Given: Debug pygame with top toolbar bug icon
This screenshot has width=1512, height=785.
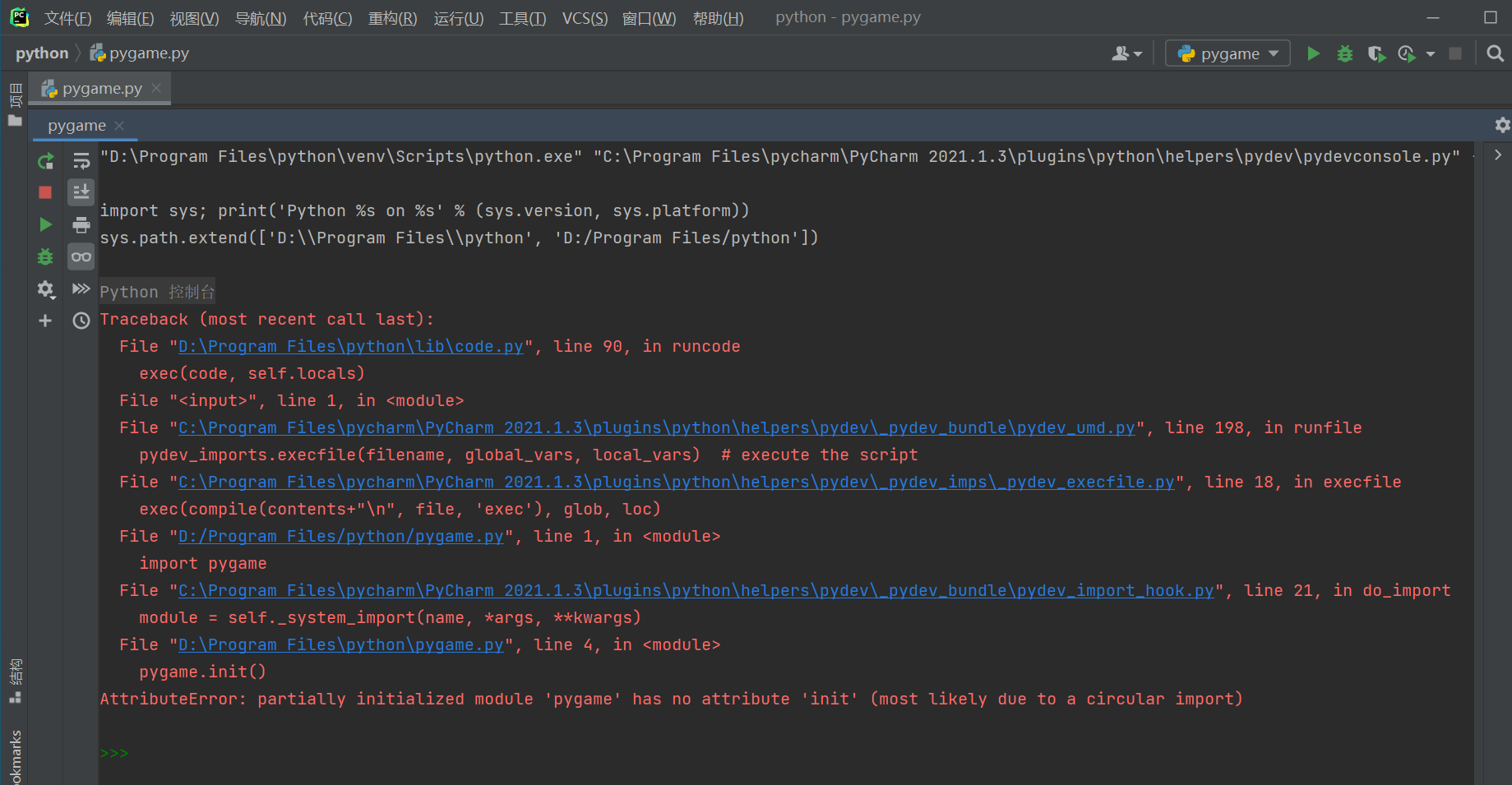Looking at the screenshot, I should [1345, 53].
